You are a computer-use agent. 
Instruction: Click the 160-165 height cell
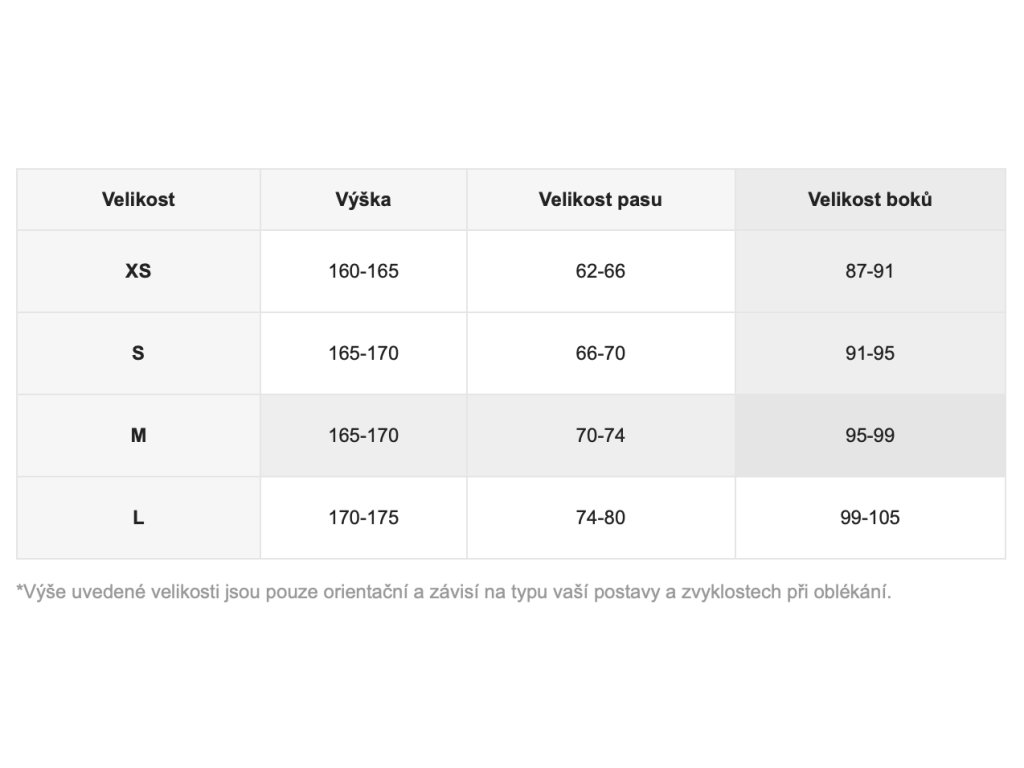pyautogui.click(x=363, y=271)
